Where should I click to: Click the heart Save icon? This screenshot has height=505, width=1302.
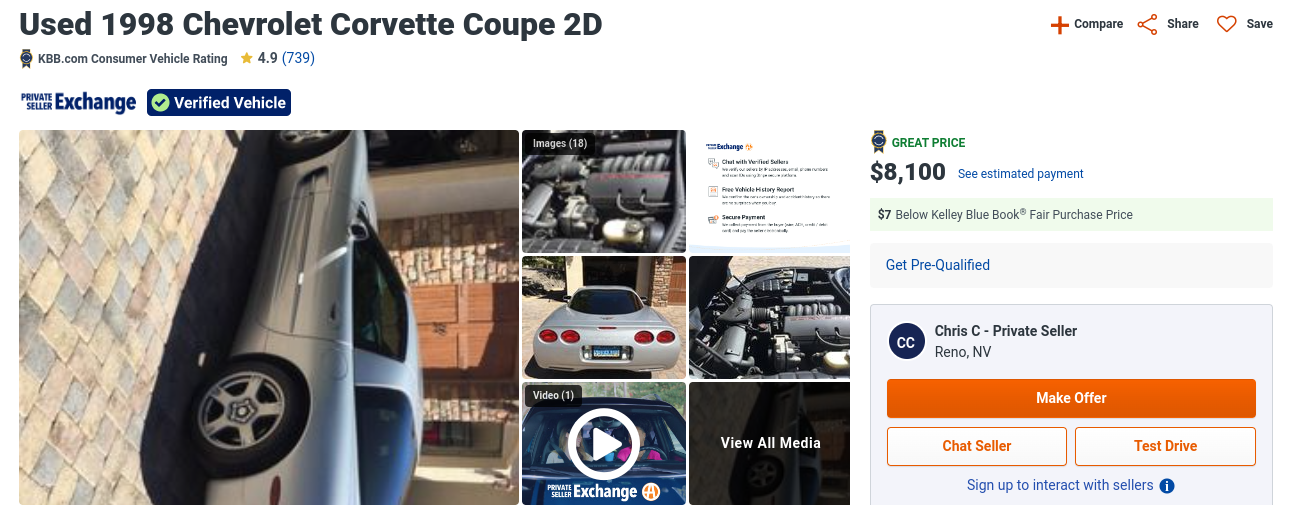(x=1227, y=24)
